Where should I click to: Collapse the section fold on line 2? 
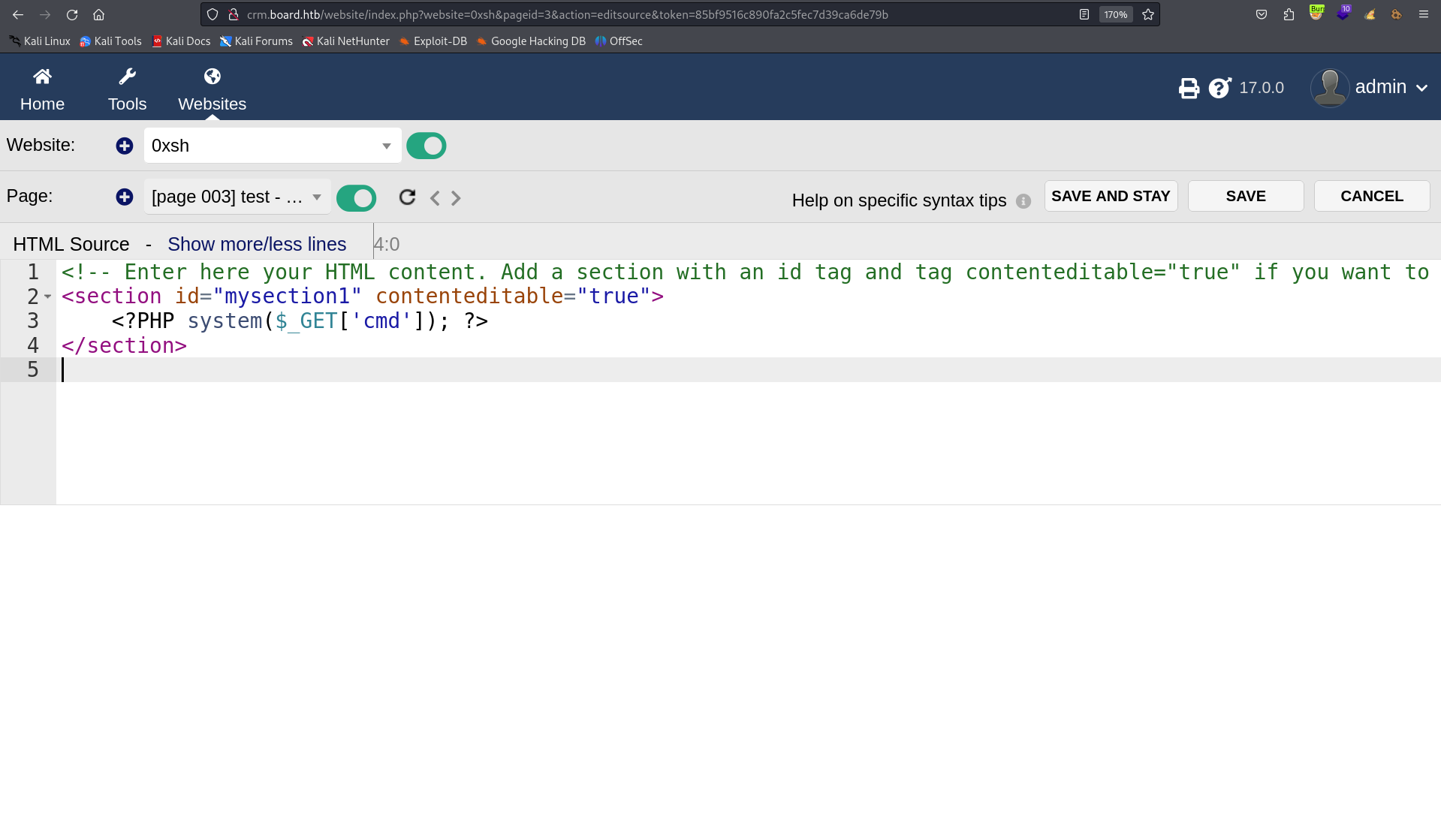(48, 297)
